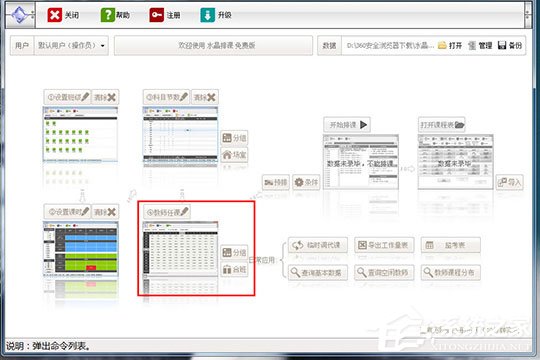Click 导出工作量表 export button
Viewport: 540px width, 360px height.
pyautogui.click(x=384, y=245)
